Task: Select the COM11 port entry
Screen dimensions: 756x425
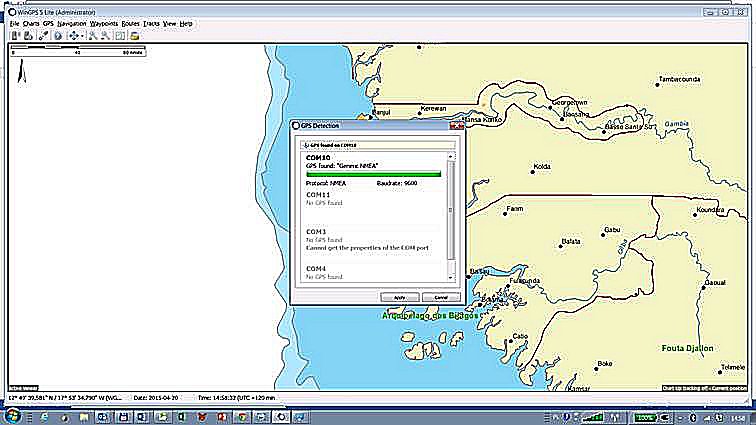Action: (318, 195)
